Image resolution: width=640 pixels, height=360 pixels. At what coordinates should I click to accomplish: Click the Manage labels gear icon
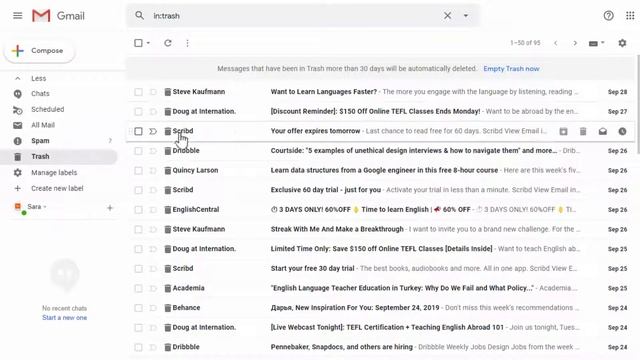(x=18, y=173)
